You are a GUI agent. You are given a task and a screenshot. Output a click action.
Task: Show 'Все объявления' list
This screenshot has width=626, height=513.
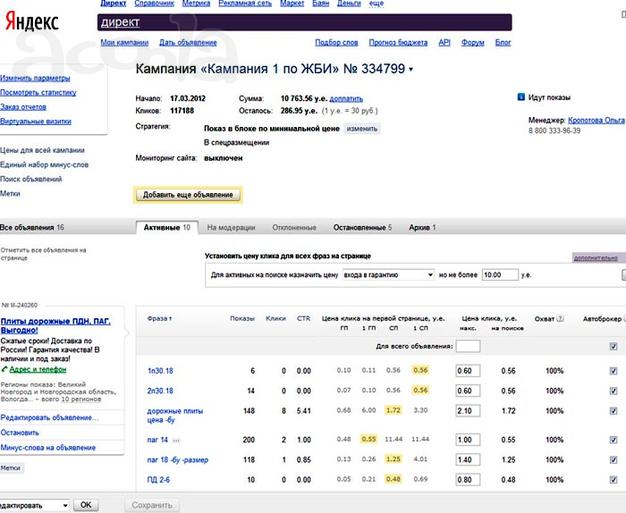pyautogui.click(x=32, y=228)
